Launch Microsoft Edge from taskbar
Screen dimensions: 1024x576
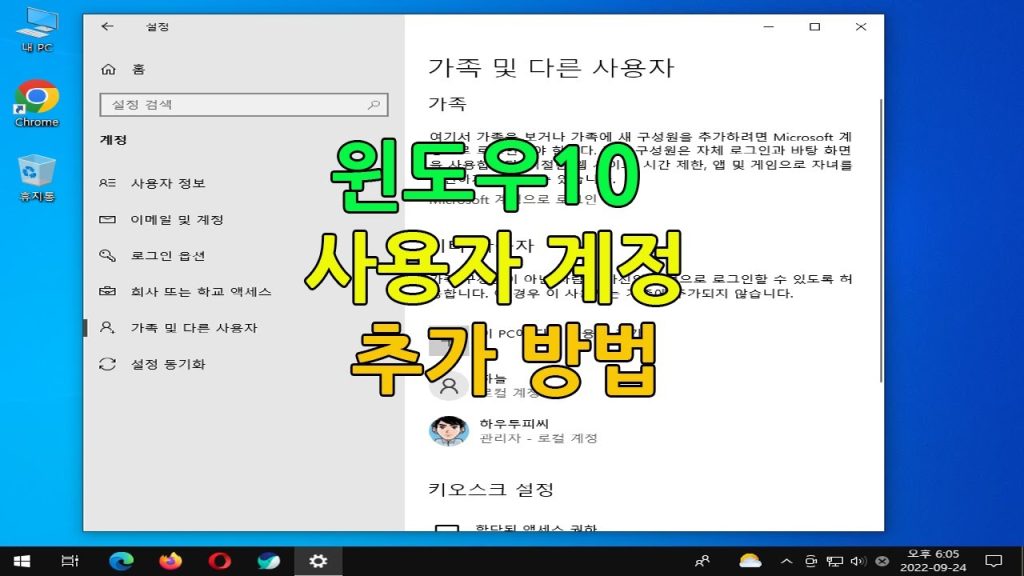(121, 561)
